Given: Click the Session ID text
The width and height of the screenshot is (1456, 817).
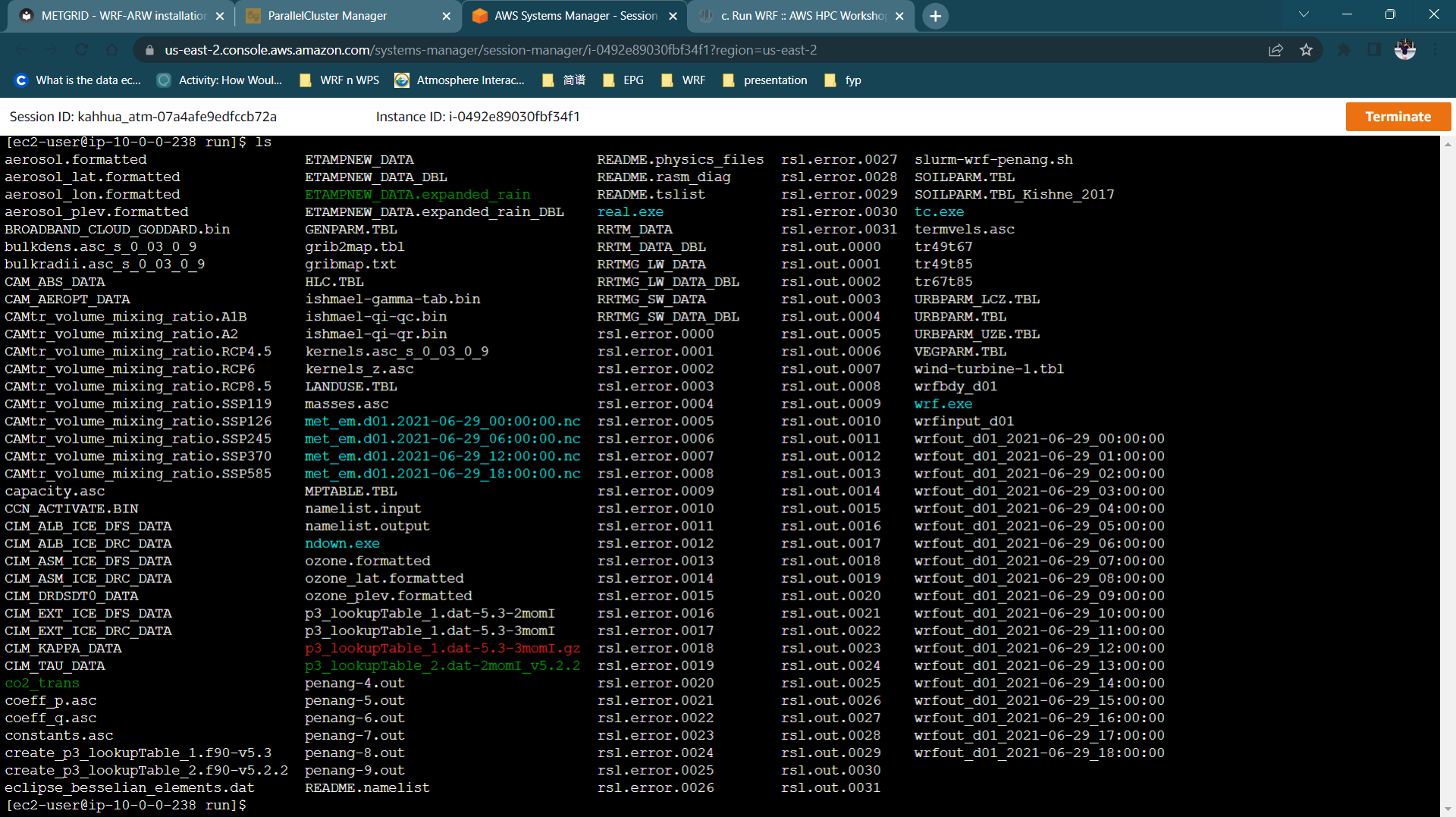Looking at the screenshot, I should [x=143, y=117].
